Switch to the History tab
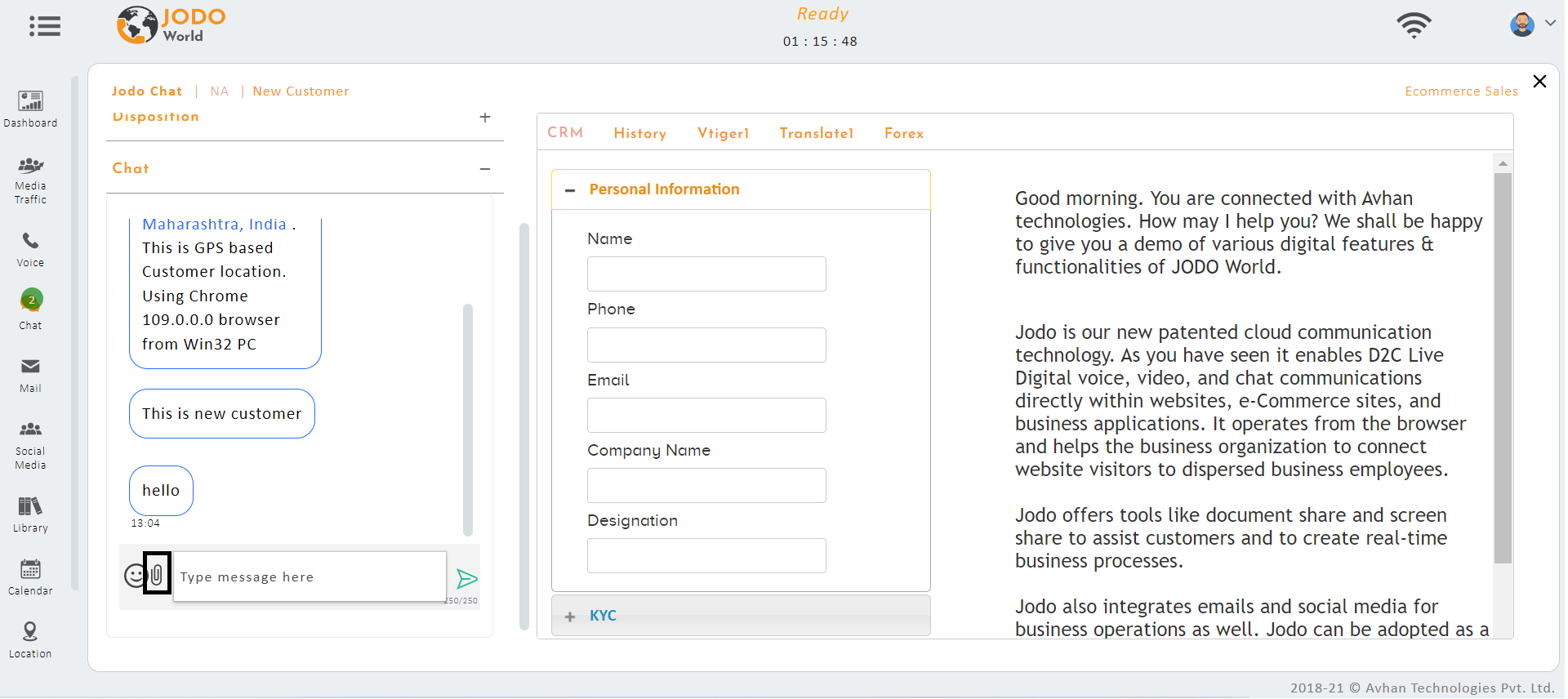The image size is (1568, 699). [x=640, y=133]
